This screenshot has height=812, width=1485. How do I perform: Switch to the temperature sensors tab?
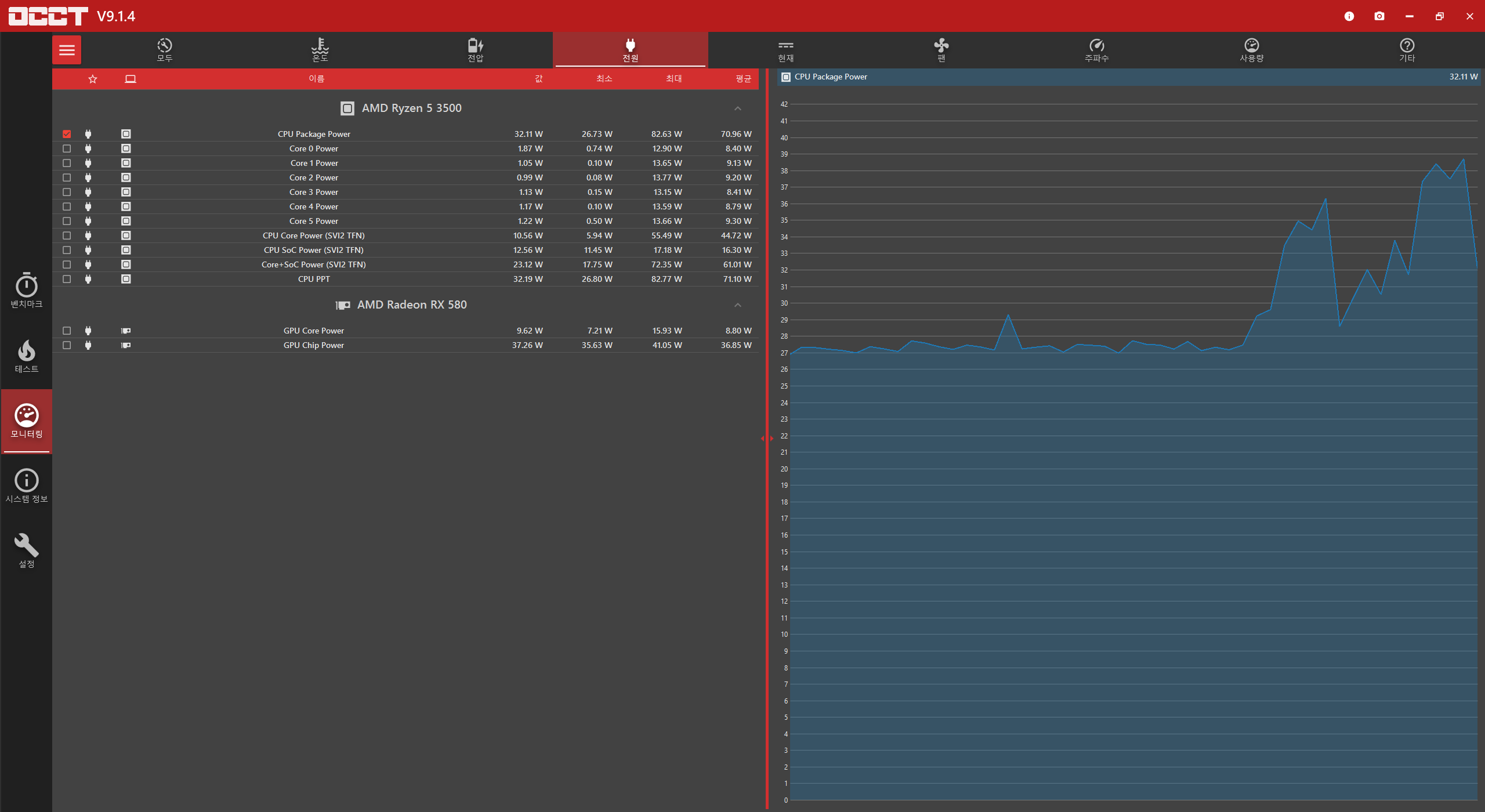pyautogui.click(x=320, y=50)
